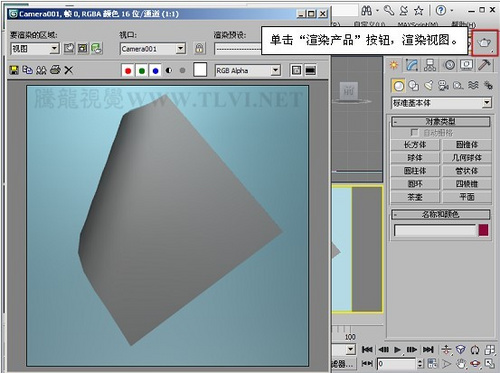
Task: Click the 长方体 box button
Action: [x=415, y=145]
